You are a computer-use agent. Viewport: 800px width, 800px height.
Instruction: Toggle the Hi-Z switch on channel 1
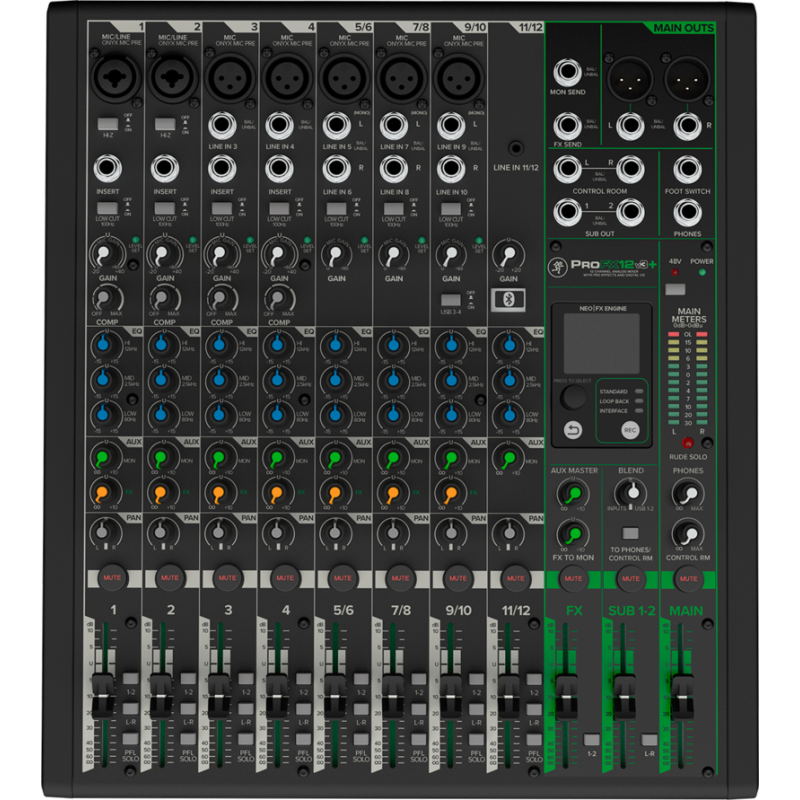(x=107, y=124)
